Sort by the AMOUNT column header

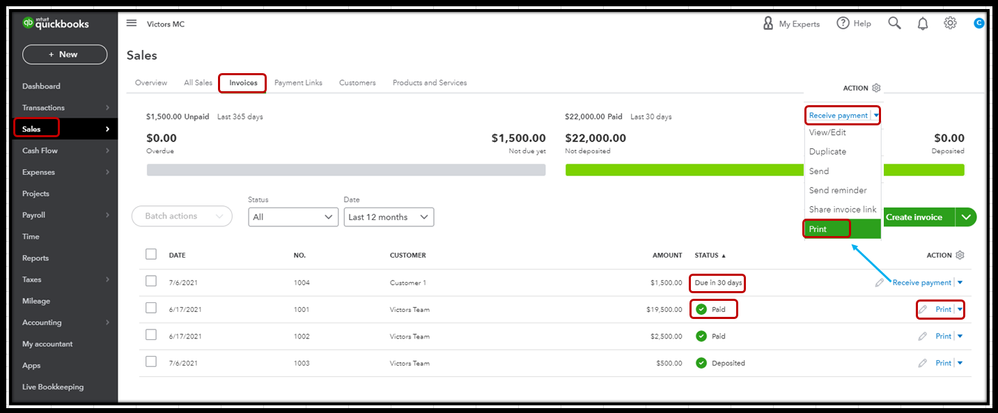point(667,255)
